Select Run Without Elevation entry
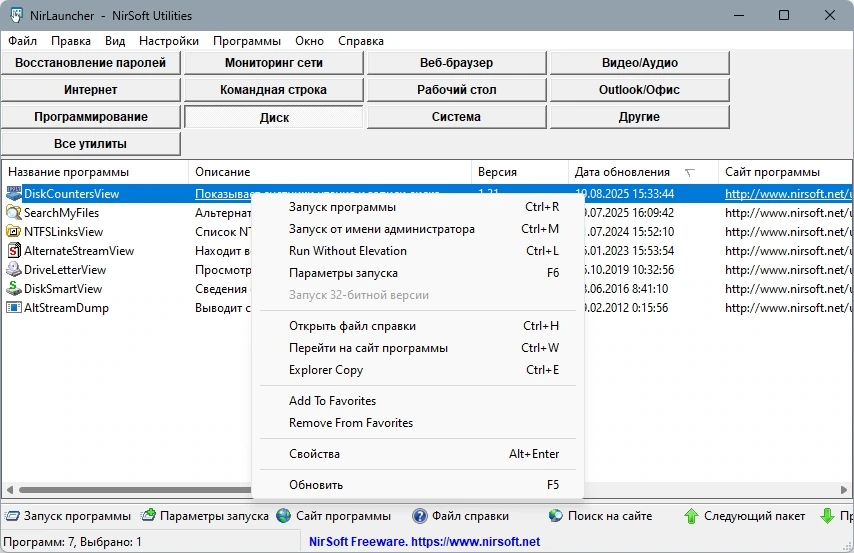Screen dimensions: 854x553 (418, 251)
